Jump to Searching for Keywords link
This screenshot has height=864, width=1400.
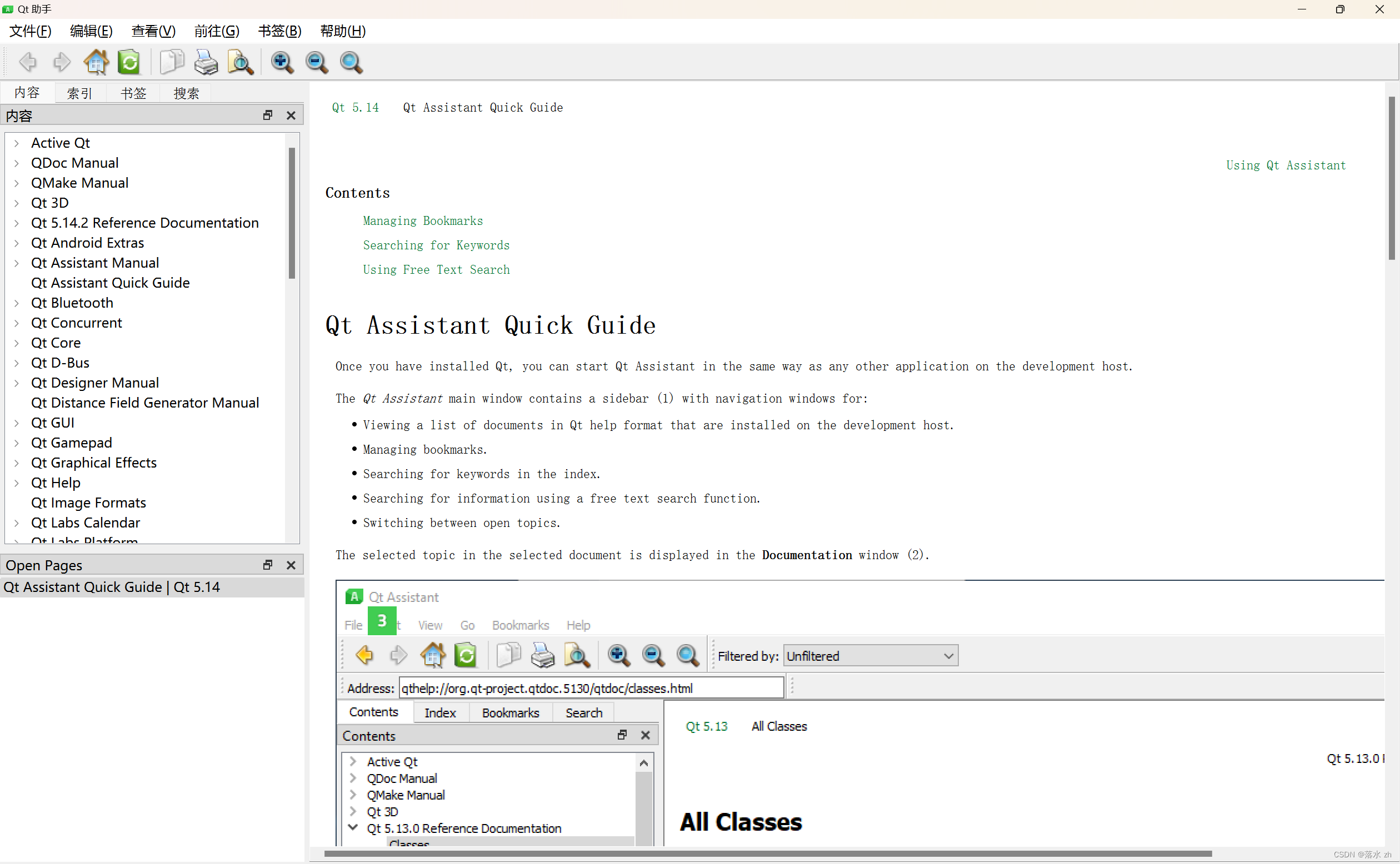(436, 245)
